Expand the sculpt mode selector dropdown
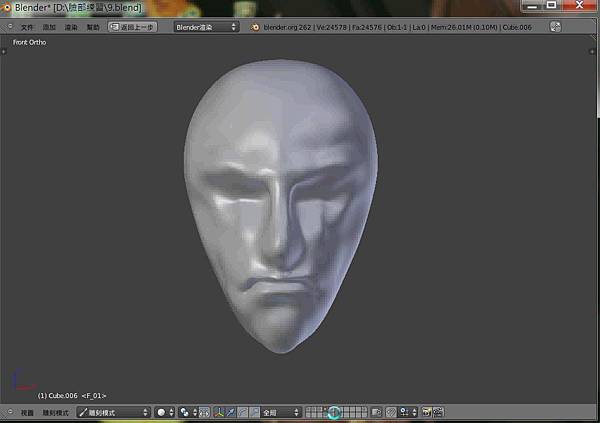The width and height of the screenshot is (600, 423). (x=113, y=412)
